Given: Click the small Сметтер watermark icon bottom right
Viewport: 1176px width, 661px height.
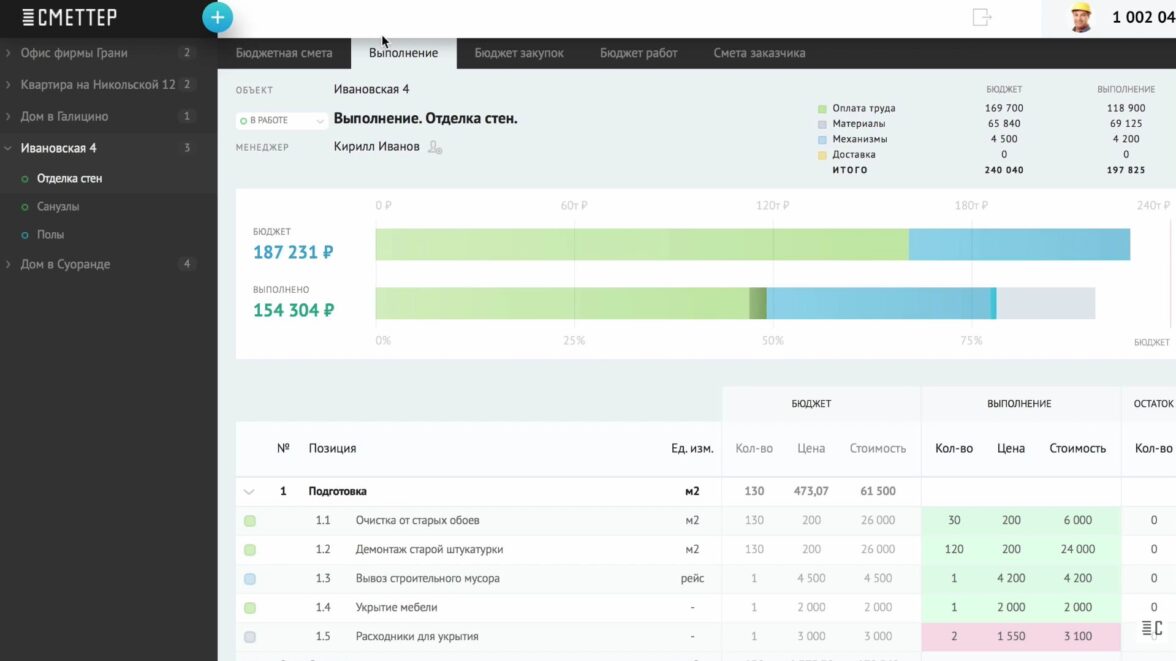Looking at the screenshot, I should [x=1152, y=629].
